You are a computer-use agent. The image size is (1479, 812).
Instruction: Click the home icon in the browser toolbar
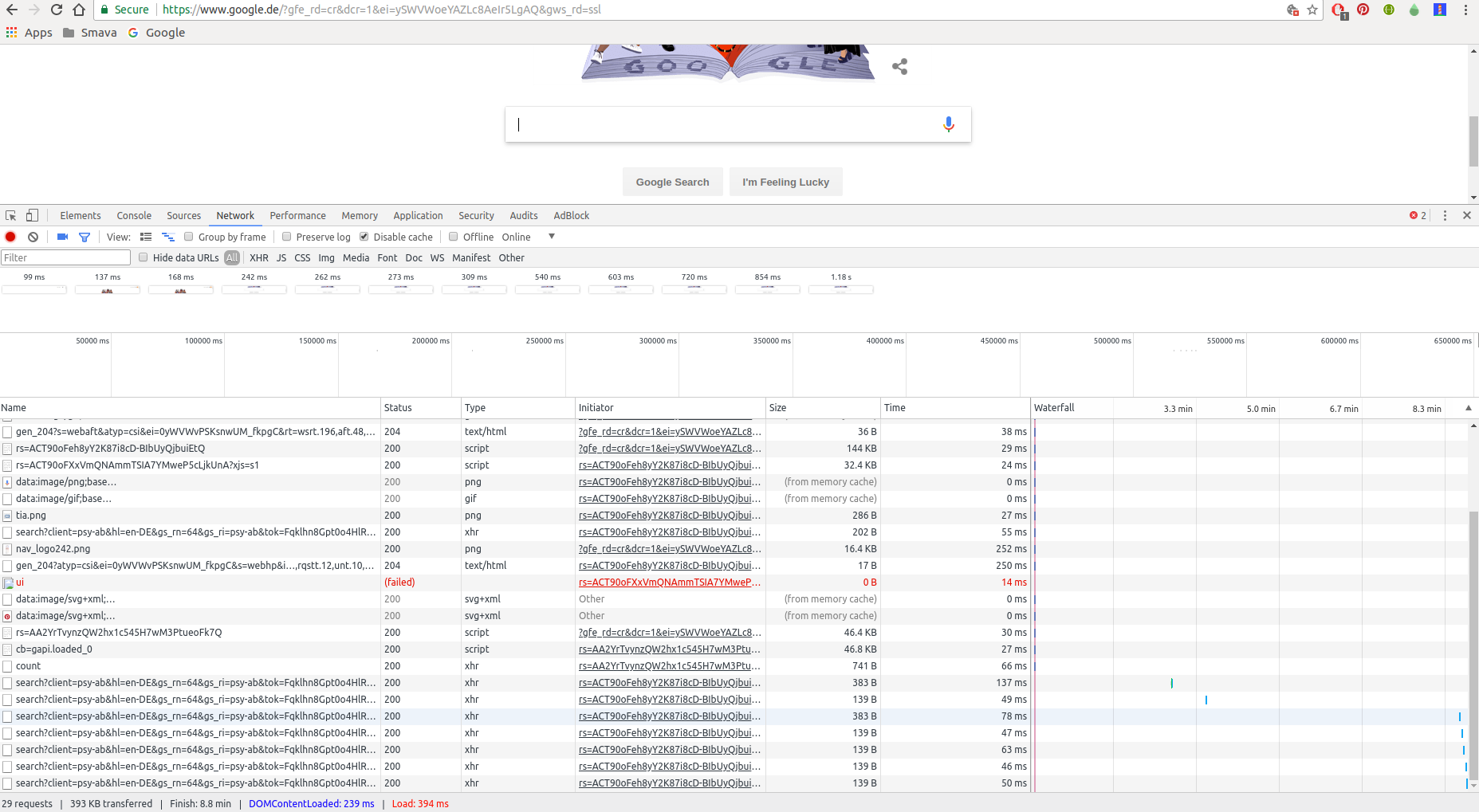point(79,10)
